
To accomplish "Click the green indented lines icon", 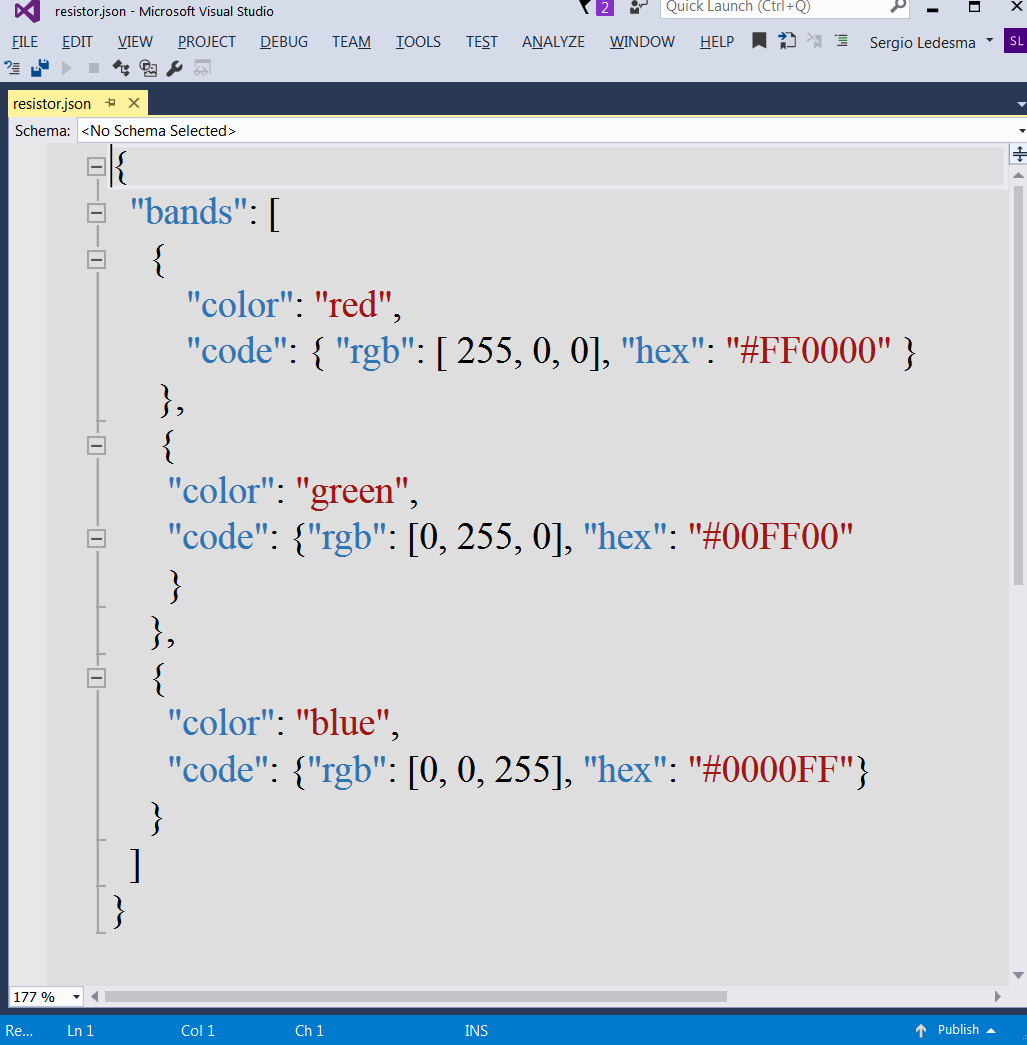I will (x=842, y=41).
